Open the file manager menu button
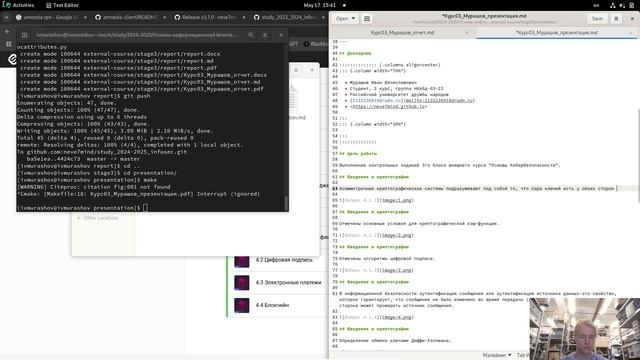This screenshot has height=360, width=640. [x=296, y=70]
